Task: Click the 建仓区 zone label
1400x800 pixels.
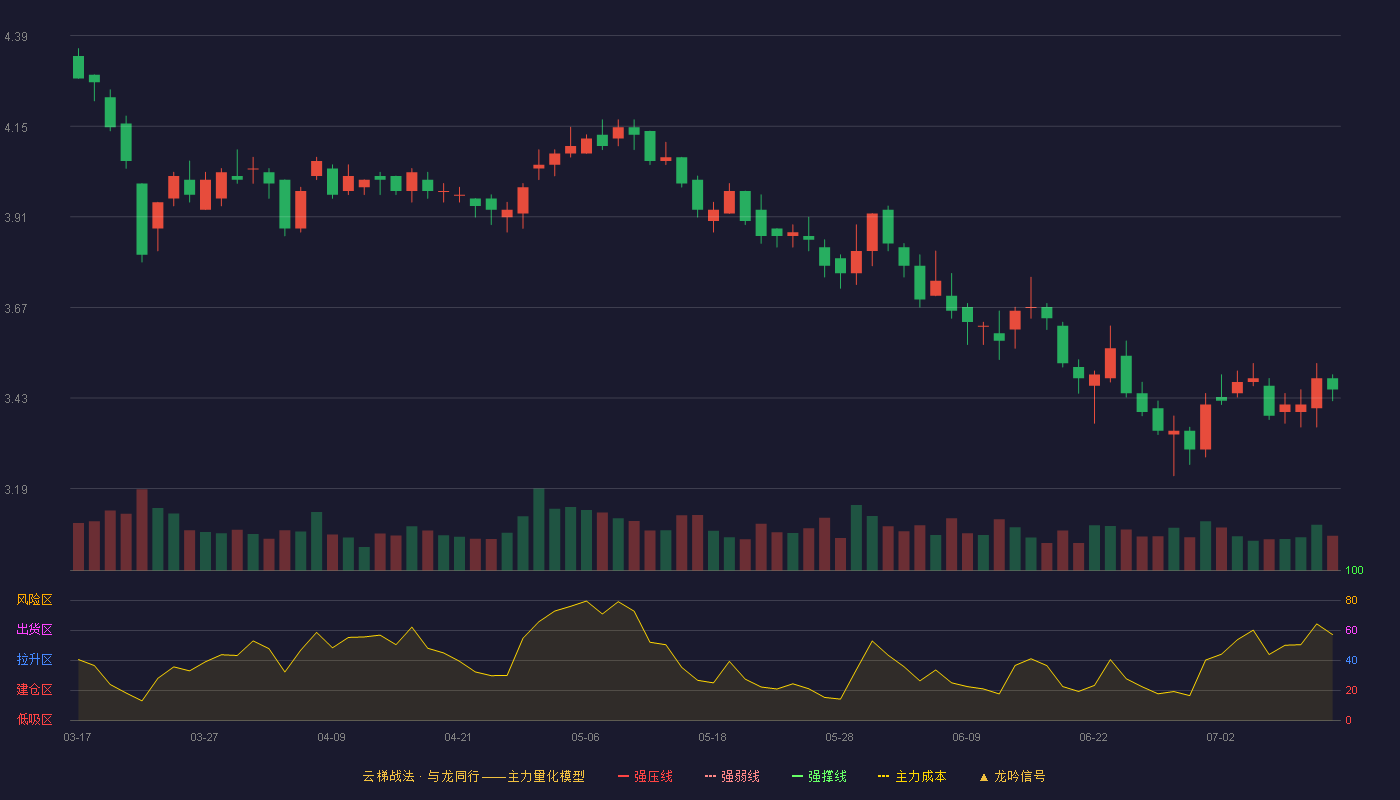Action: (34, 690)
